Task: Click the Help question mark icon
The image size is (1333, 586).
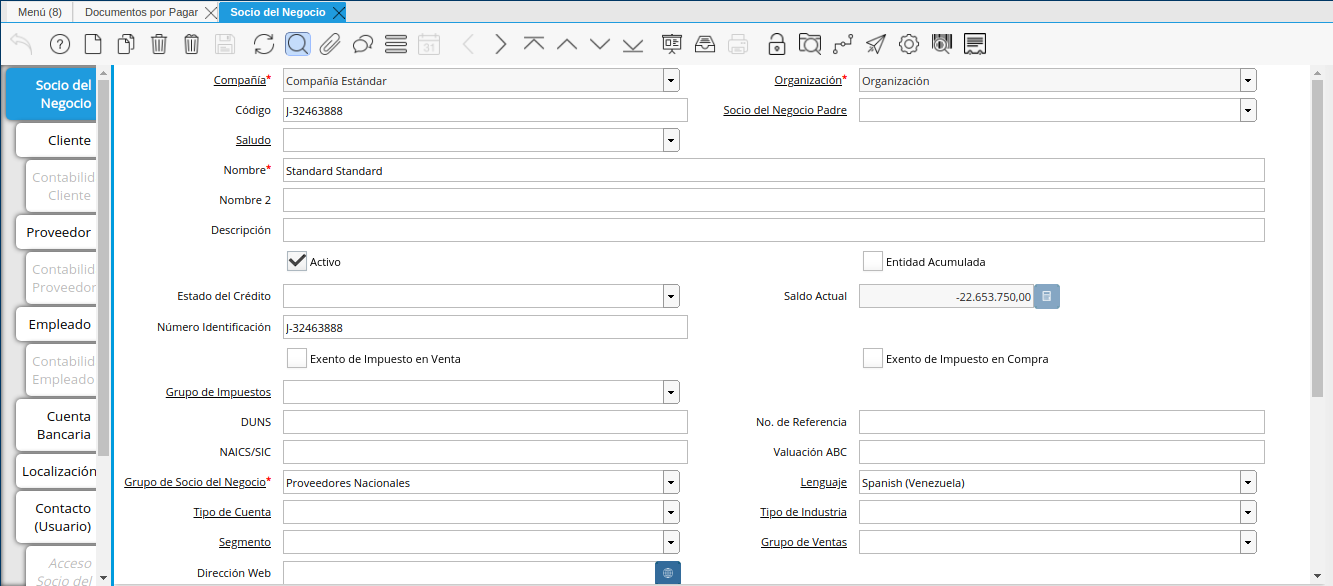Action: [59, 44]
